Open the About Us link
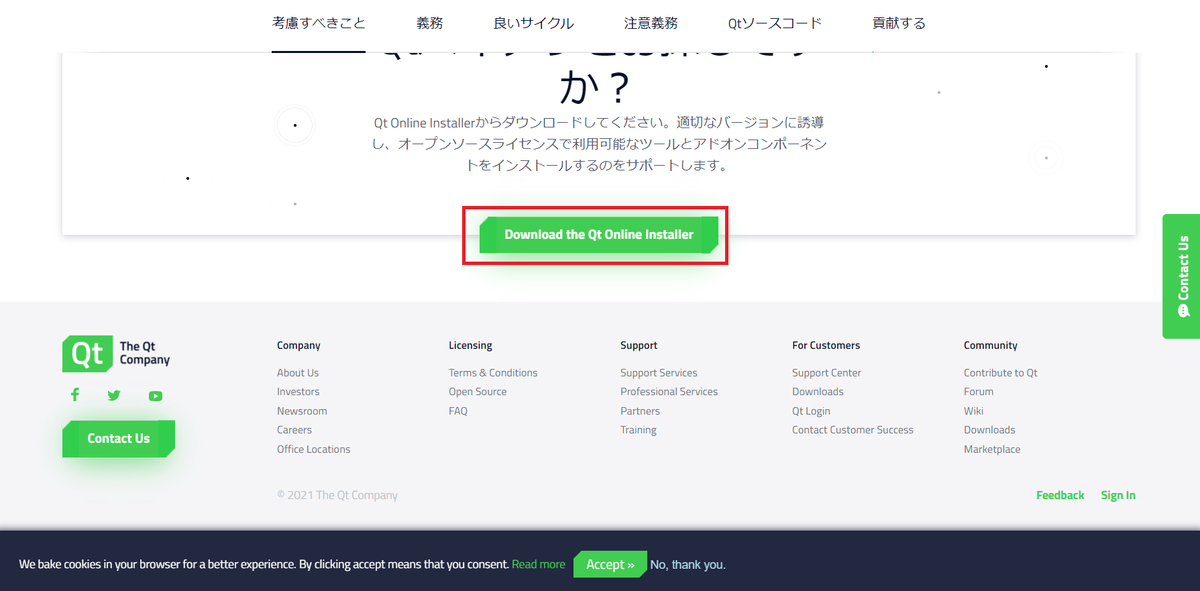This screenshot has width=1200, height=591. pos(298,373)
